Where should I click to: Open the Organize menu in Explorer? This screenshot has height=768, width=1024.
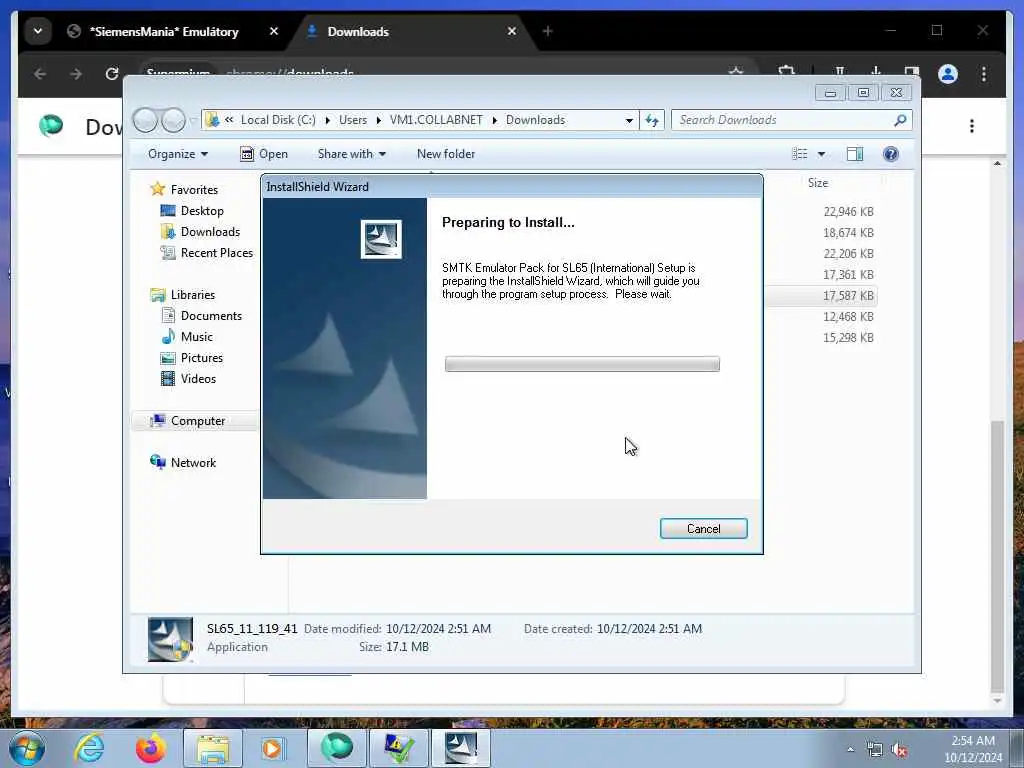[178, 154]
